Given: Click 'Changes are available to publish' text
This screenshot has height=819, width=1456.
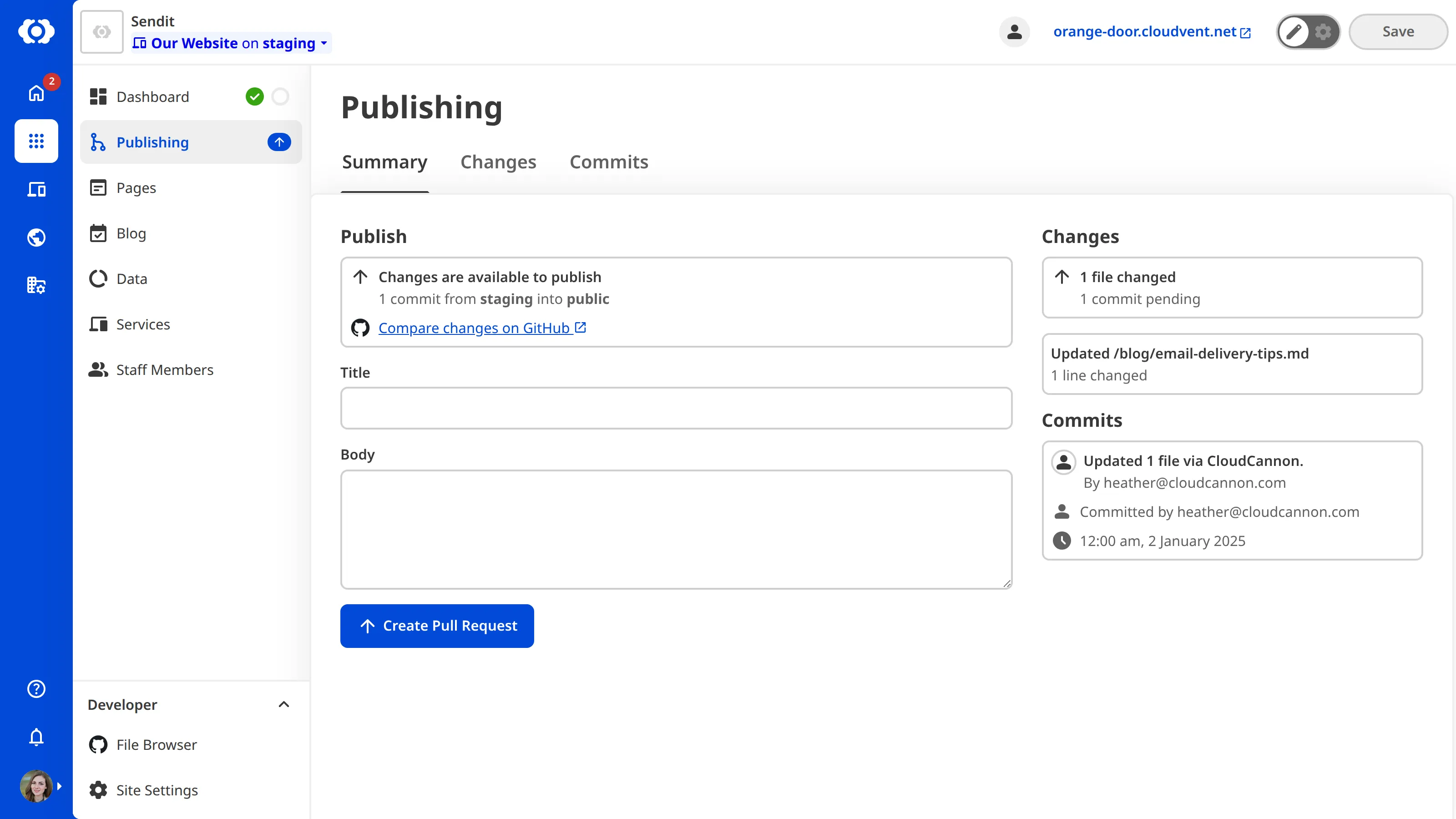Looking at the screenshot, I should (490, 277).
